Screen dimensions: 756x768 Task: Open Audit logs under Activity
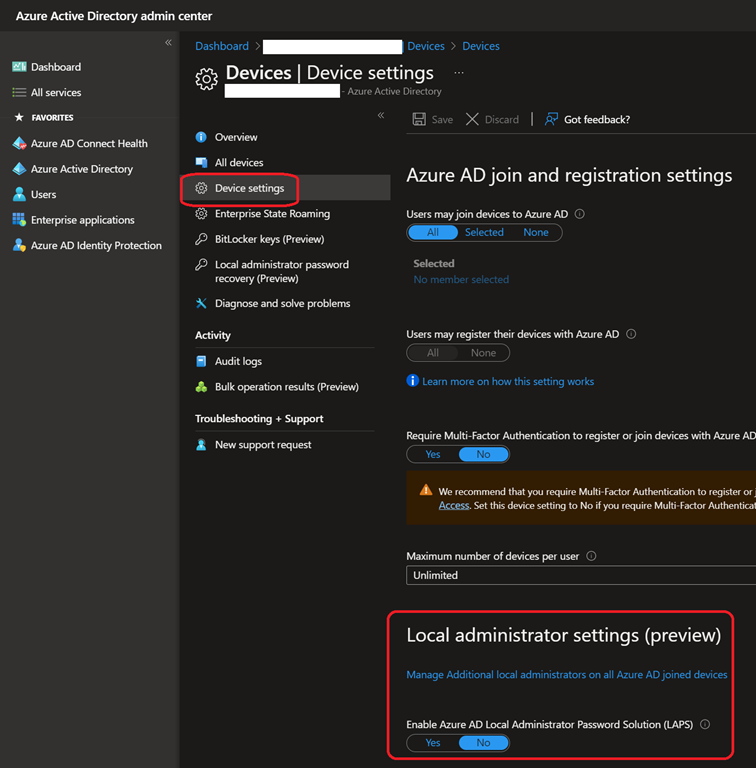click(x=238, y=361)
